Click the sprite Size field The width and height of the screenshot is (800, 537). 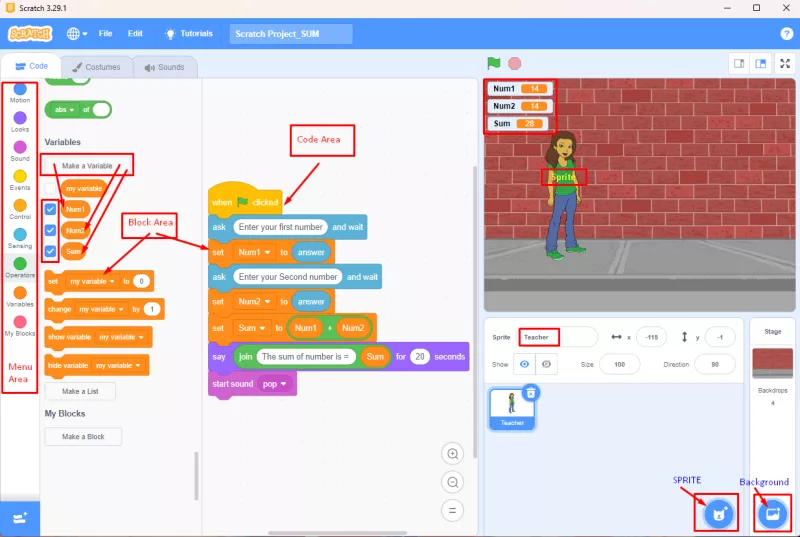pos(619,364)
